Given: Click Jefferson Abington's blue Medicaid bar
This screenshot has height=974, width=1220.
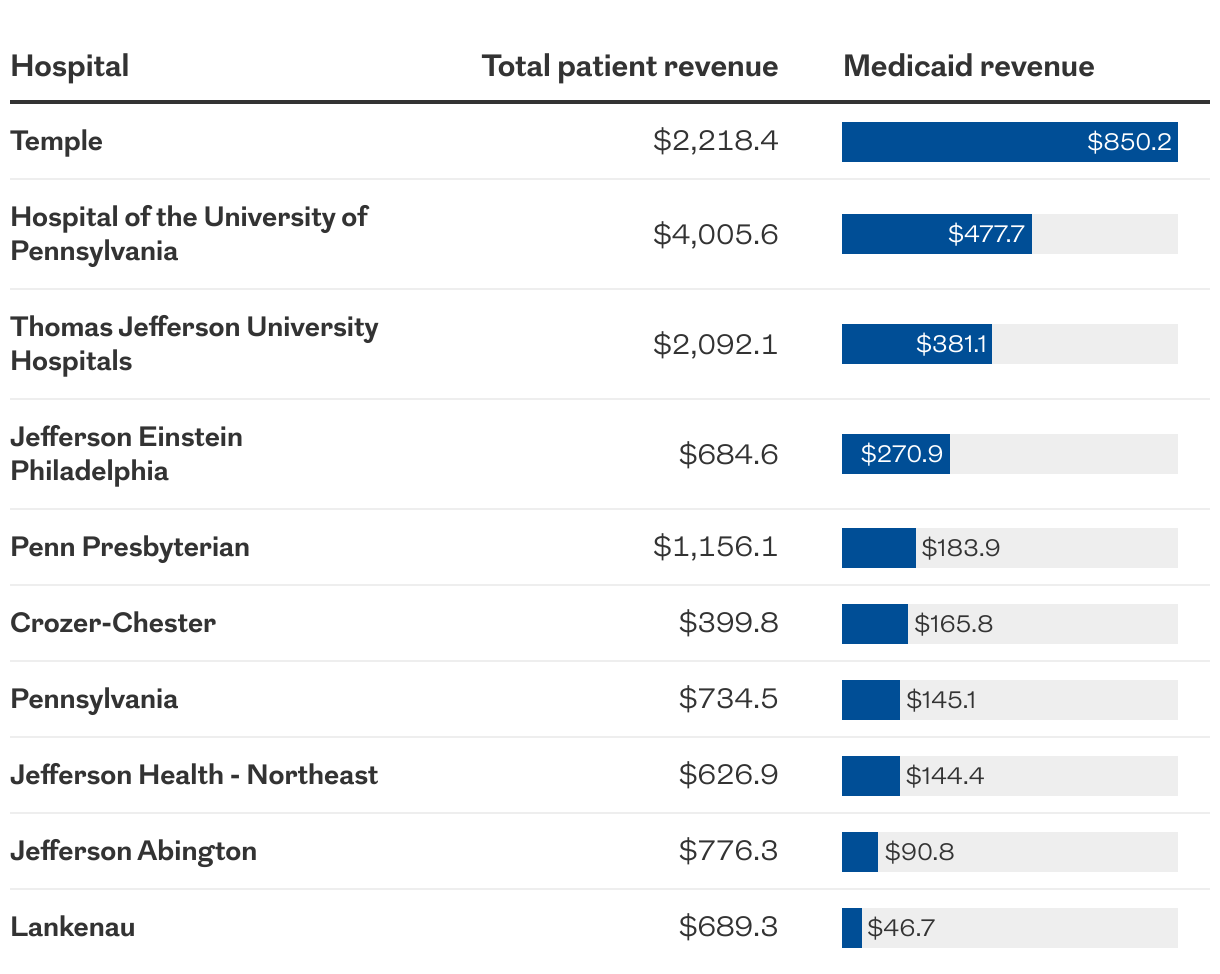Looking at the screenshot, I should [860, 852].
